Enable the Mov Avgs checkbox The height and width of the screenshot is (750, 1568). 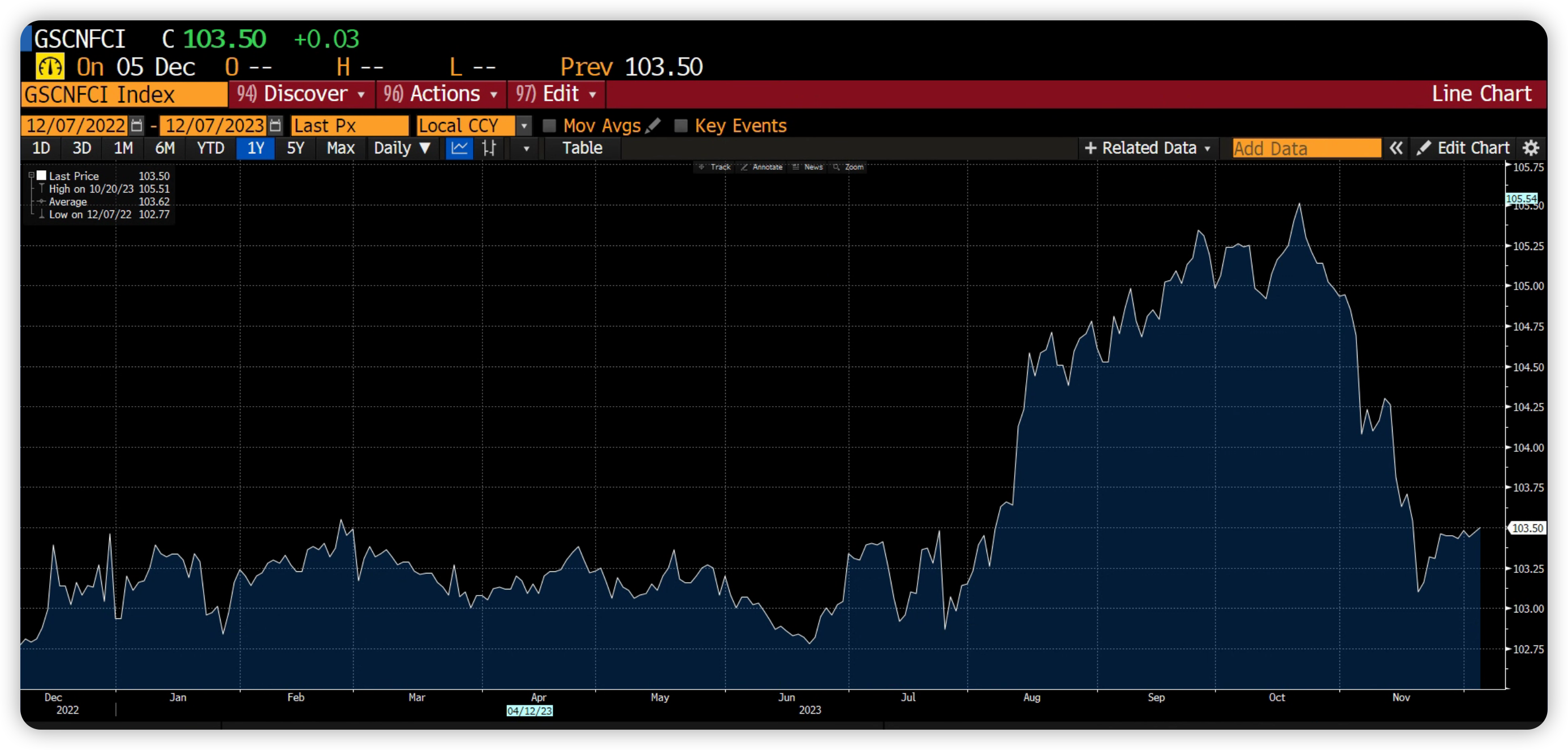click(x=550, y=126)
